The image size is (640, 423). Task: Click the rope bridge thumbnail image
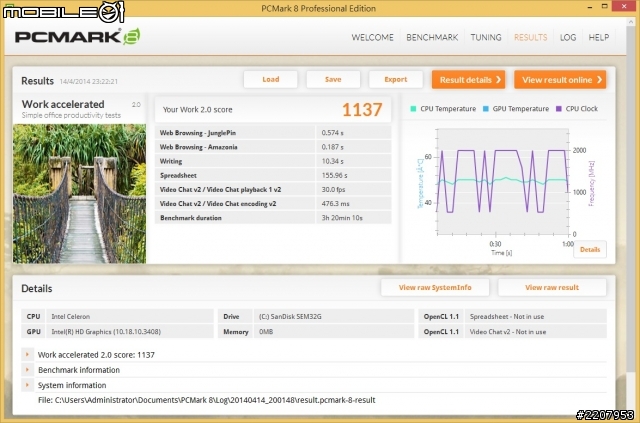[x=79, y=194]
